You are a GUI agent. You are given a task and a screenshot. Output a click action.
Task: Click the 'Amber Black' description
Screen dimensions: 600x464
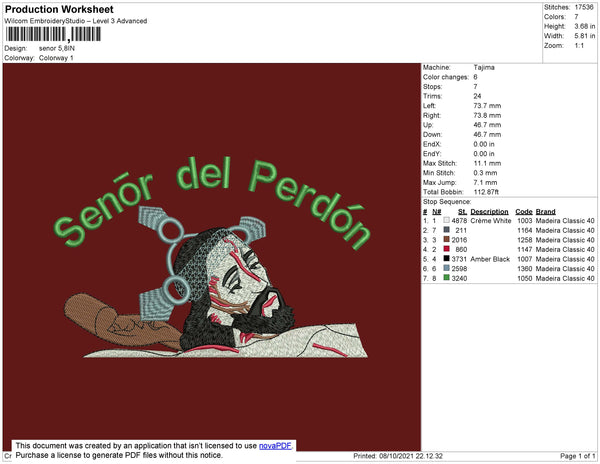point(490,259)
